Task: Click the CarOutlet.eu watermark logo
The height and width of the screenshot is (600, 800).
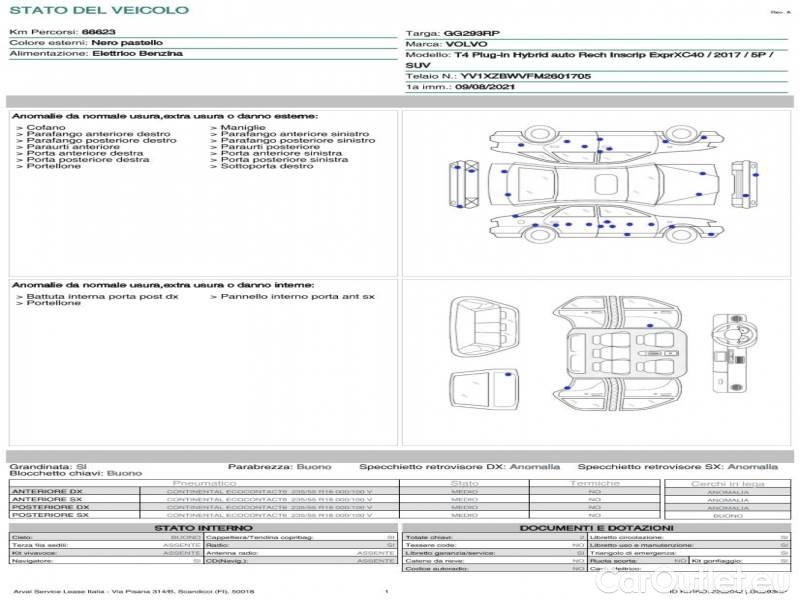Action: point(715,583)
